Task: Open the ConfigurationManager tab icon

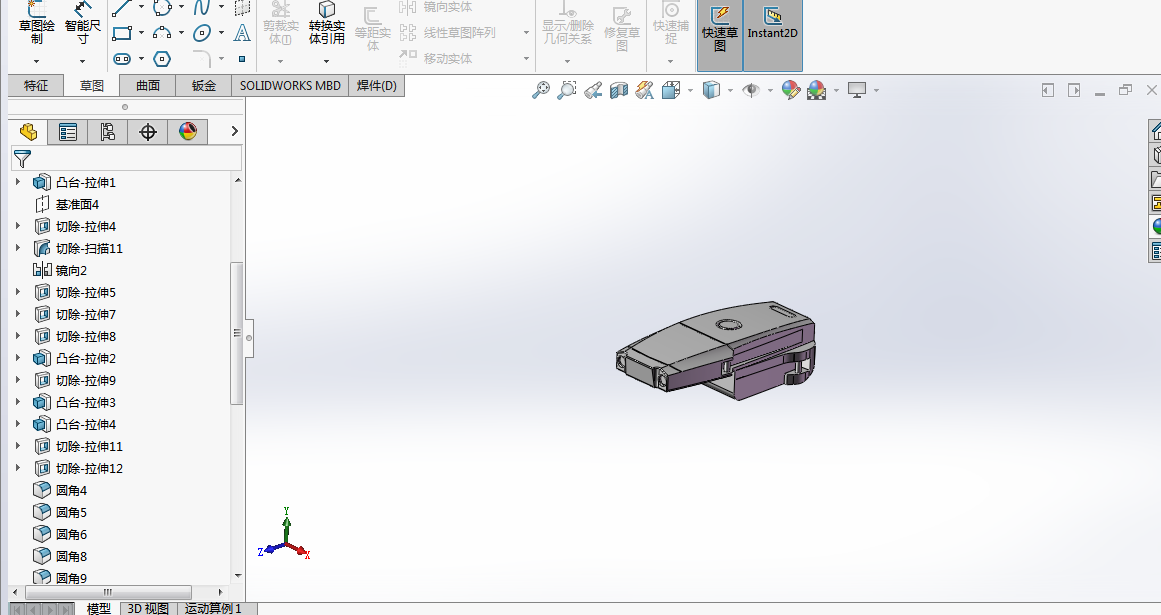Action: (108, 132)
